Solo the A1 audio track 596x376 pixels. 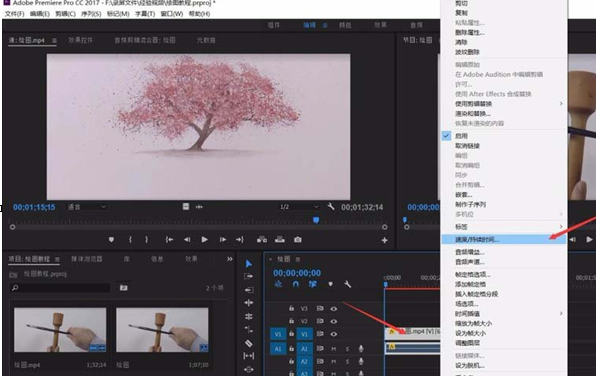click(x=347, y=349)
